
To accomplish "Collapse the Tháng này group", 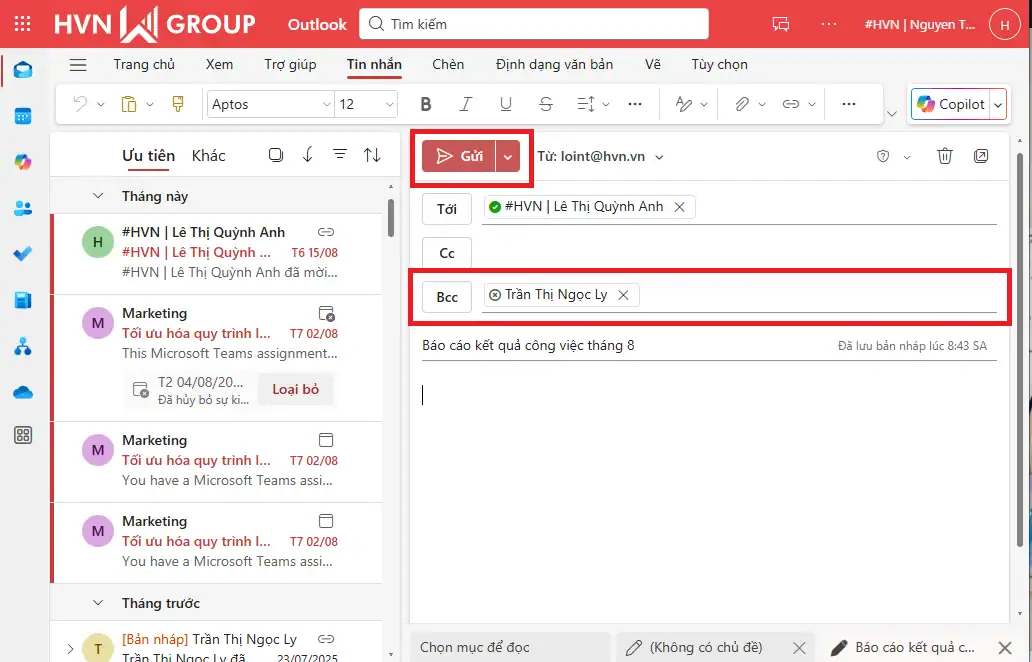I will [98, 196].
